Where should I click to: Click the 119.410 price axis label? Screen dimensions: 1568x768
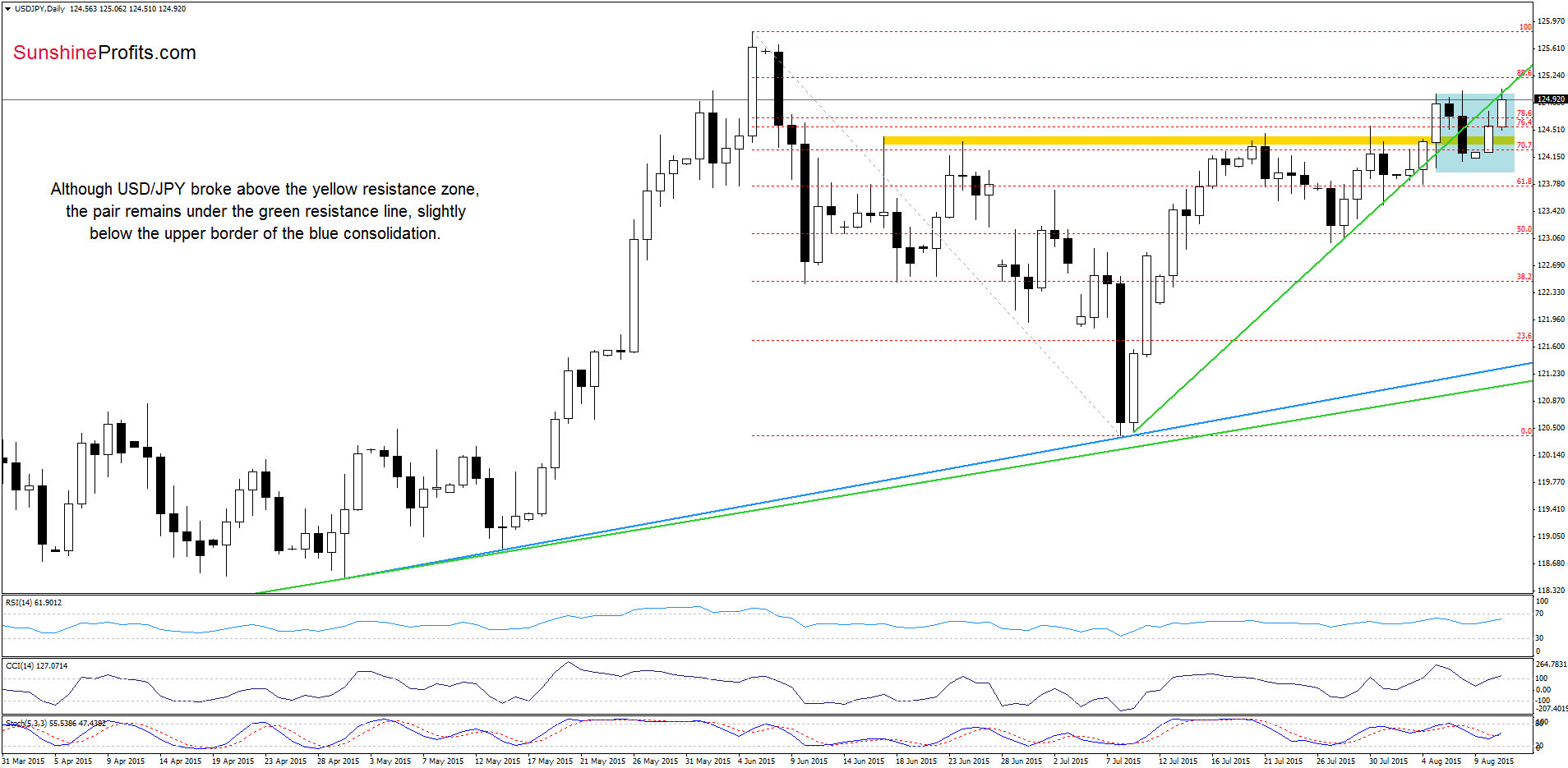(1551, 509)
